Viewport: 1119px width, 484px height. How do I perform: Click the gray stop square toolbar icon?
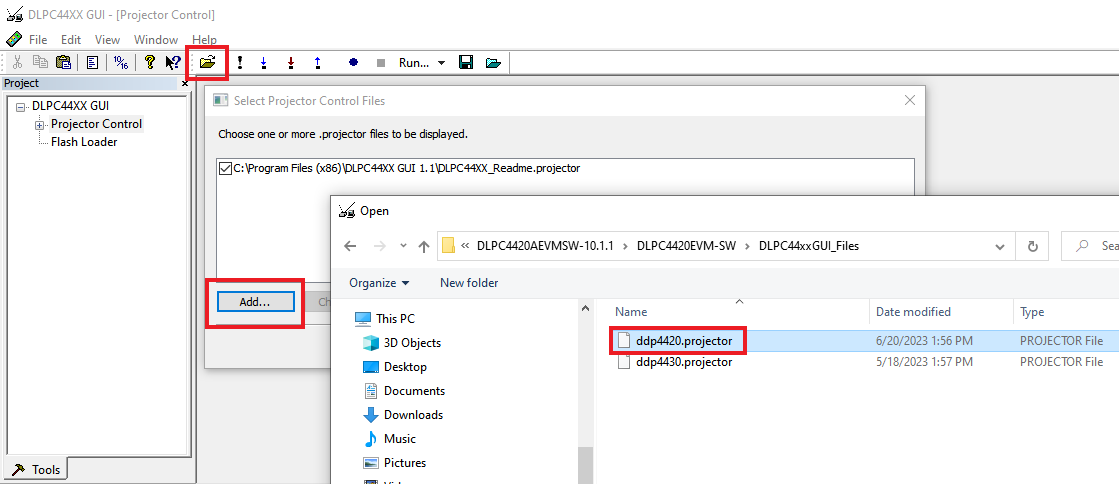pos(380,63)
